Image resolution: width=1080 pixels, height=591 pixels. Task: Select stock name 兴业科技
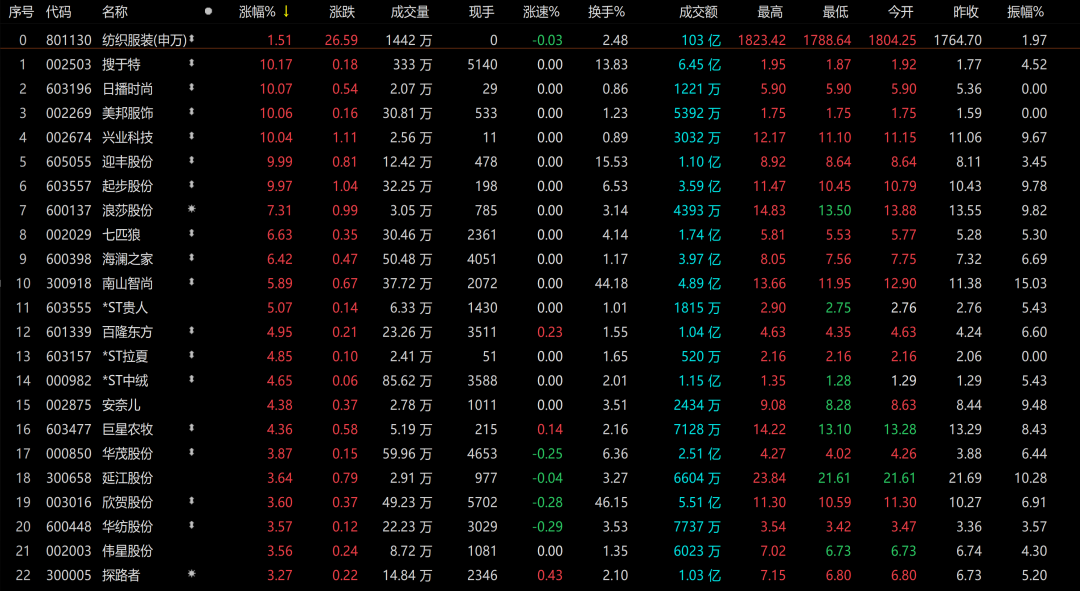tap(127, 138)
